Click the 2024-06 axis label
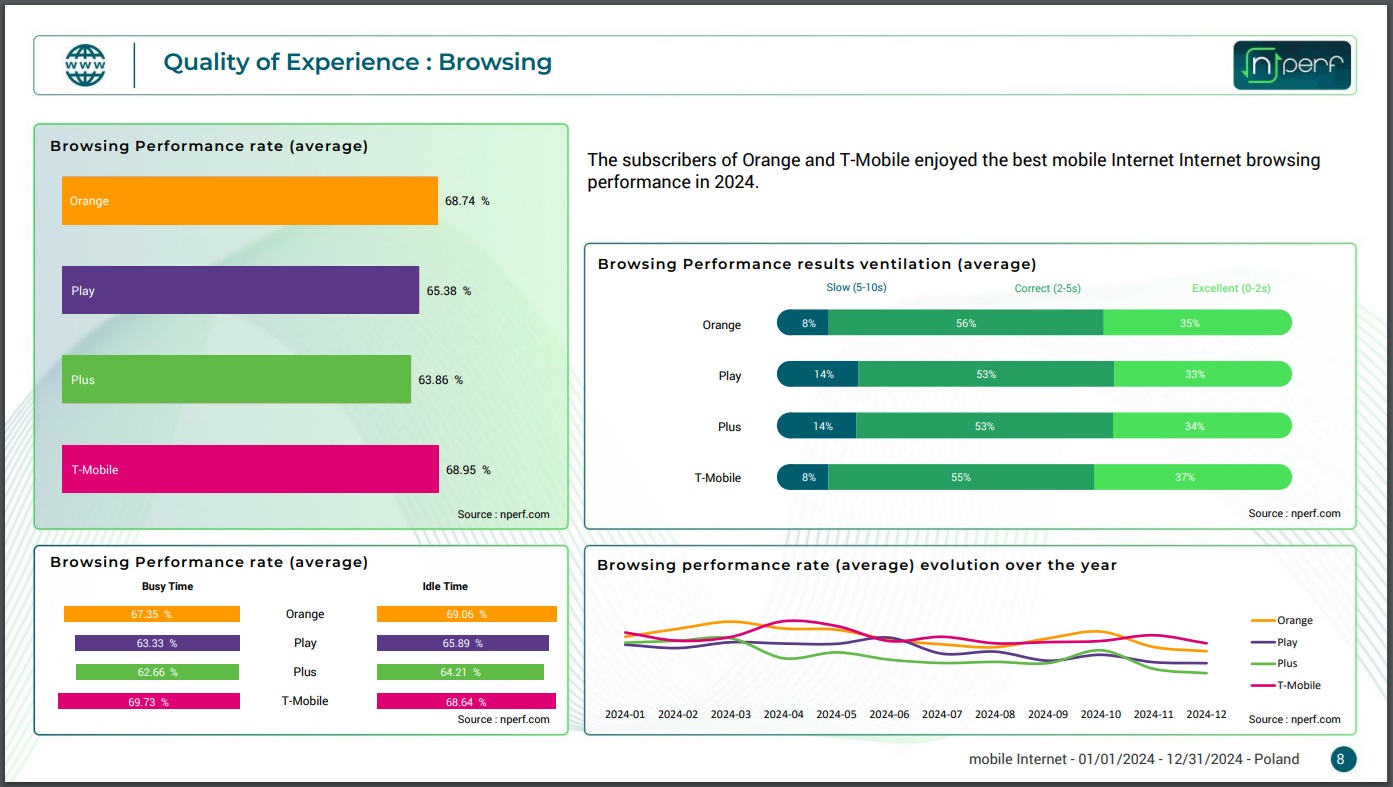Image resolution: width=1393 pixels, height=787 pixels. [889, 714]
